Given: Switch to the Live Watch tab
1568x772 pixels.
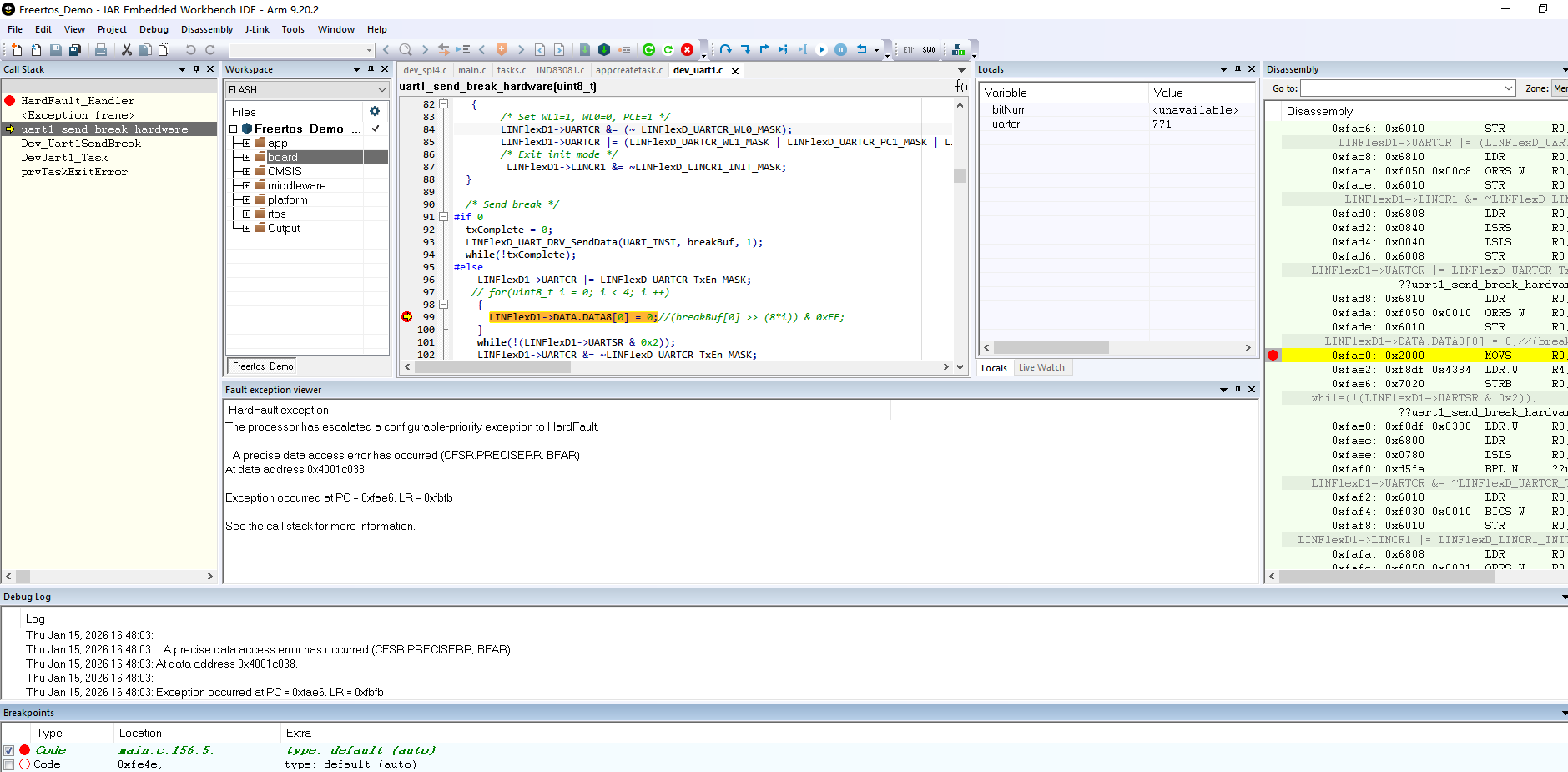Looking at the screenshot, I should point(1041,367).
